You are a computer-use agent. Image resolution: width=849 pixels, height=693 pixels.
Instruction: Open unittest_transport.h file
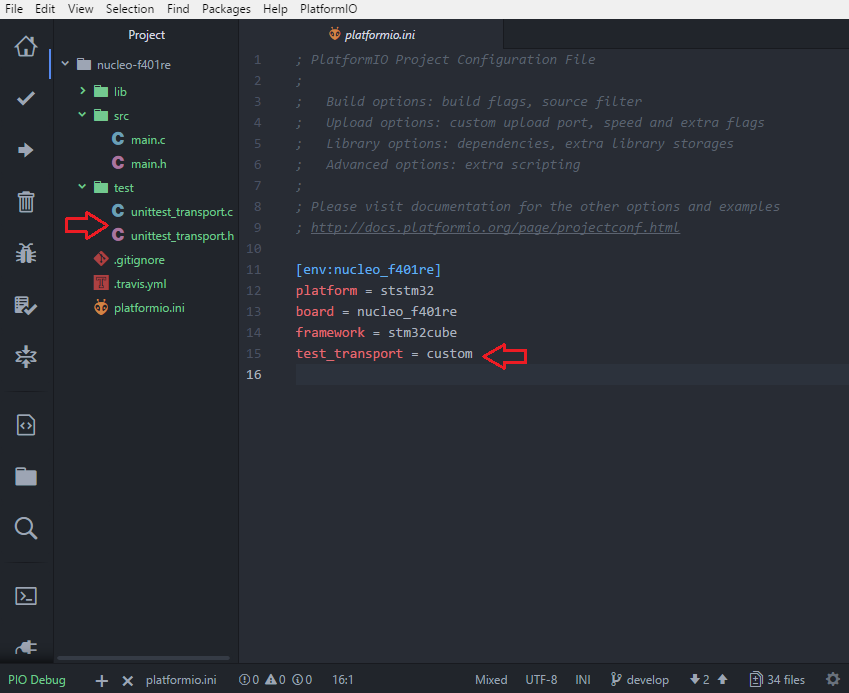pyautogui.click(x=182, y=236)
